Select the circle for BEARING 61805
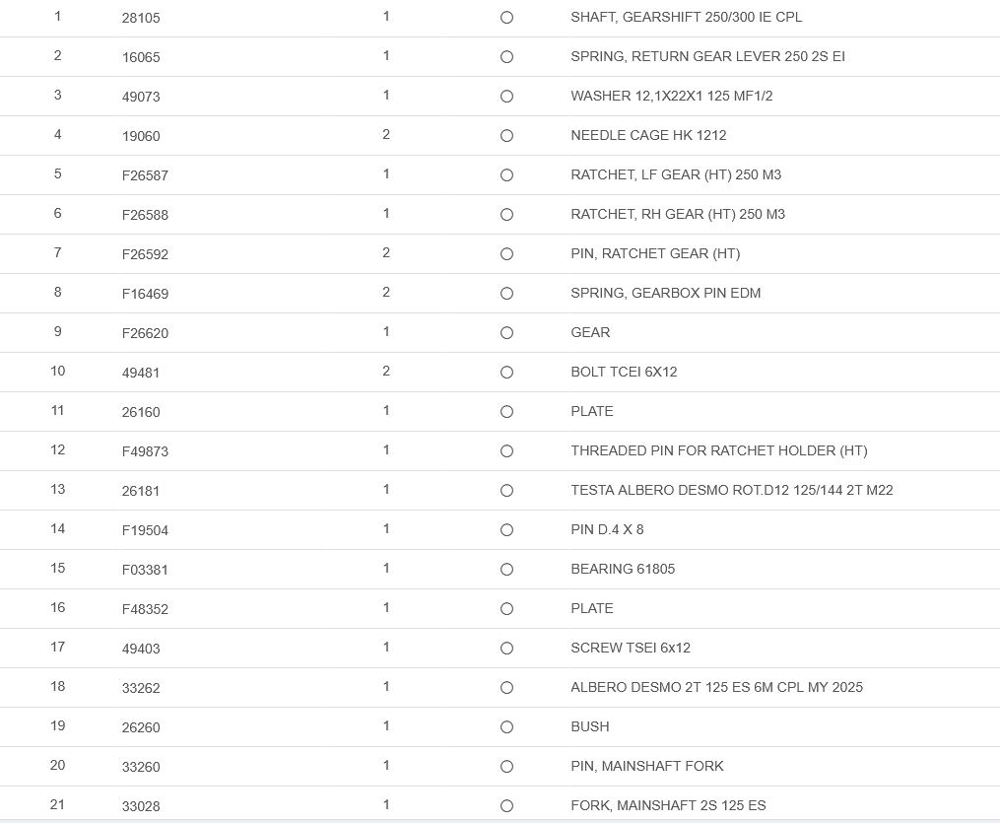Screen dimensions: 1000x823 click(506, 569)
